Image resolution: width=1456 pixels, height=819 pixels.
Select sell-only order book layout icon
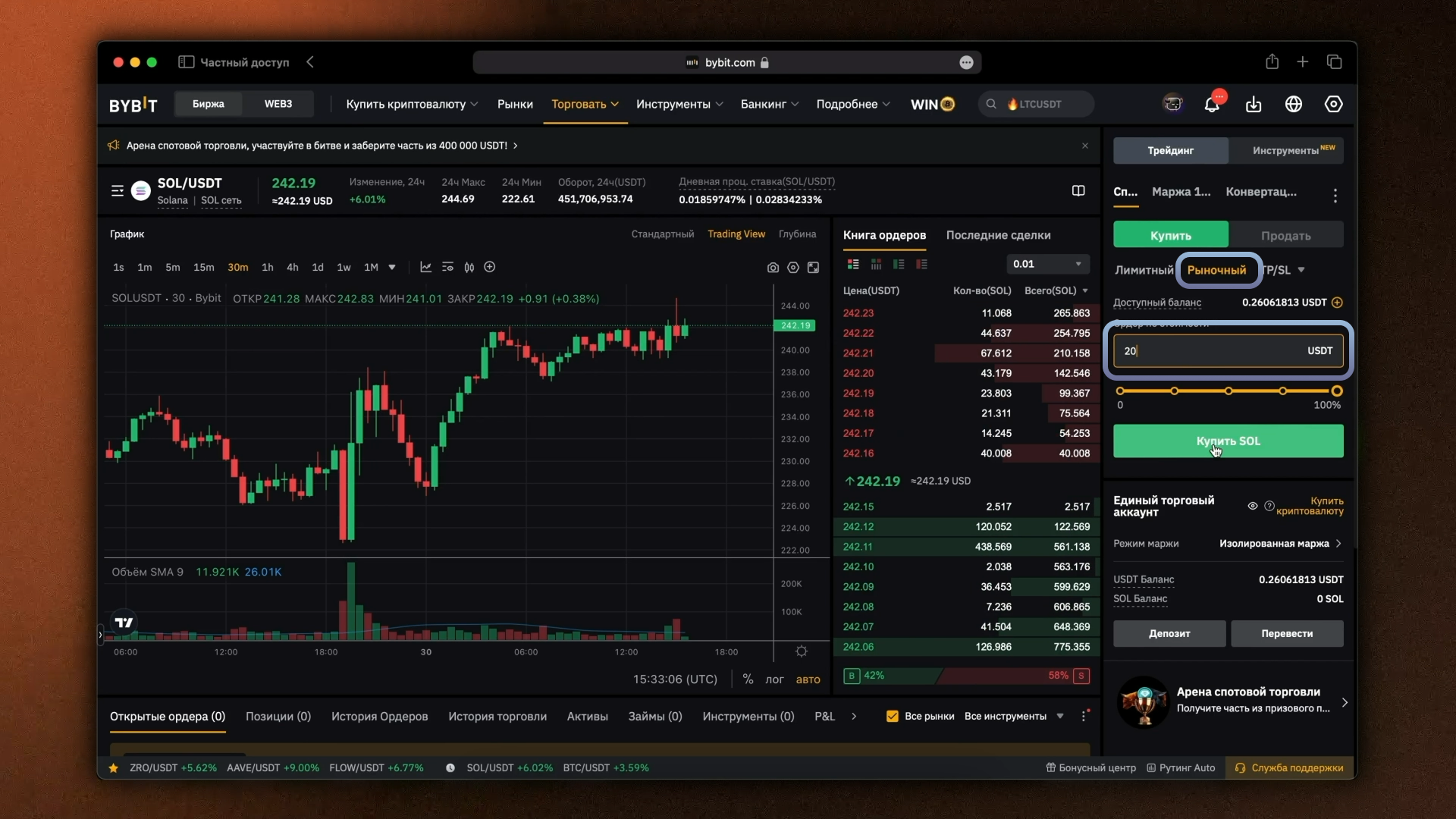pyautogui.click(x=921, y=264)
